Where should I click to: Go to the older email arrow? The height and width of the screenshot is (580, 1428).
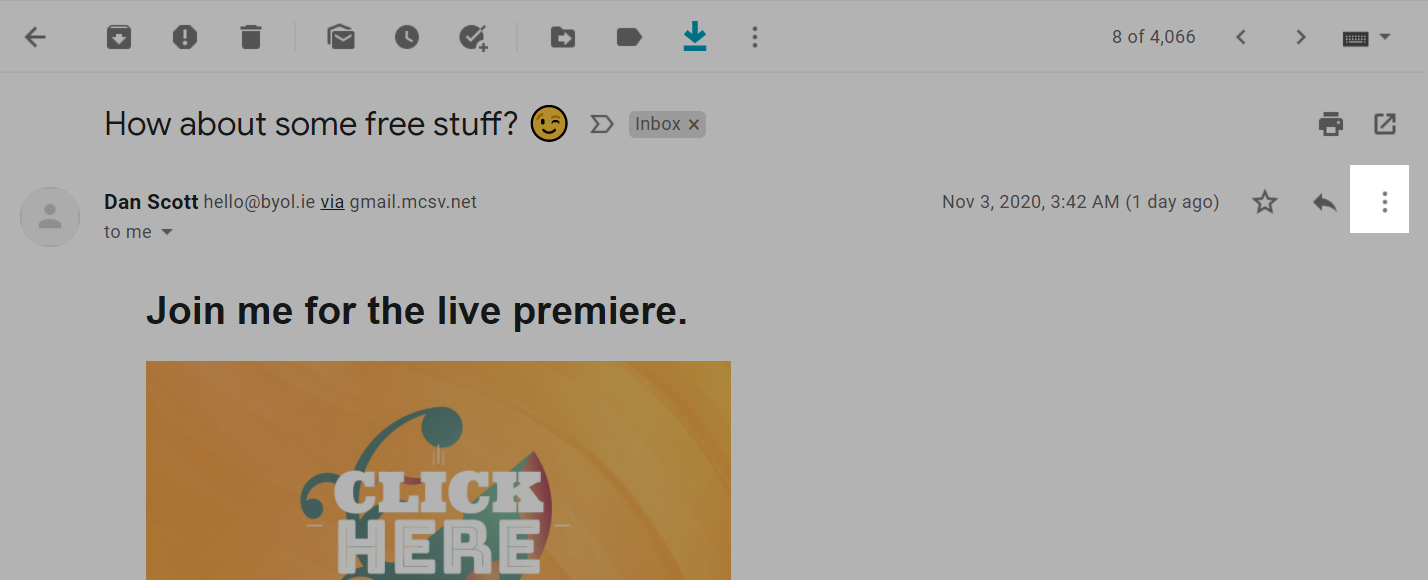click(x=1301, y=38)
